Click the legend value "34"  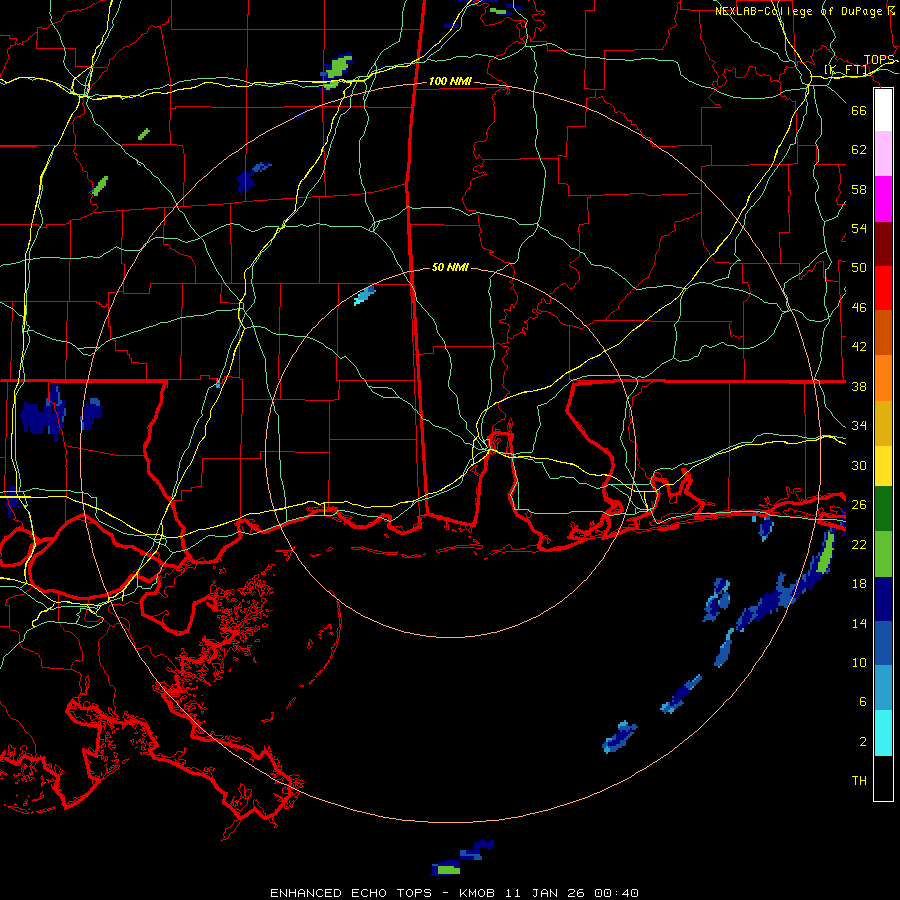tap(859, 426)
